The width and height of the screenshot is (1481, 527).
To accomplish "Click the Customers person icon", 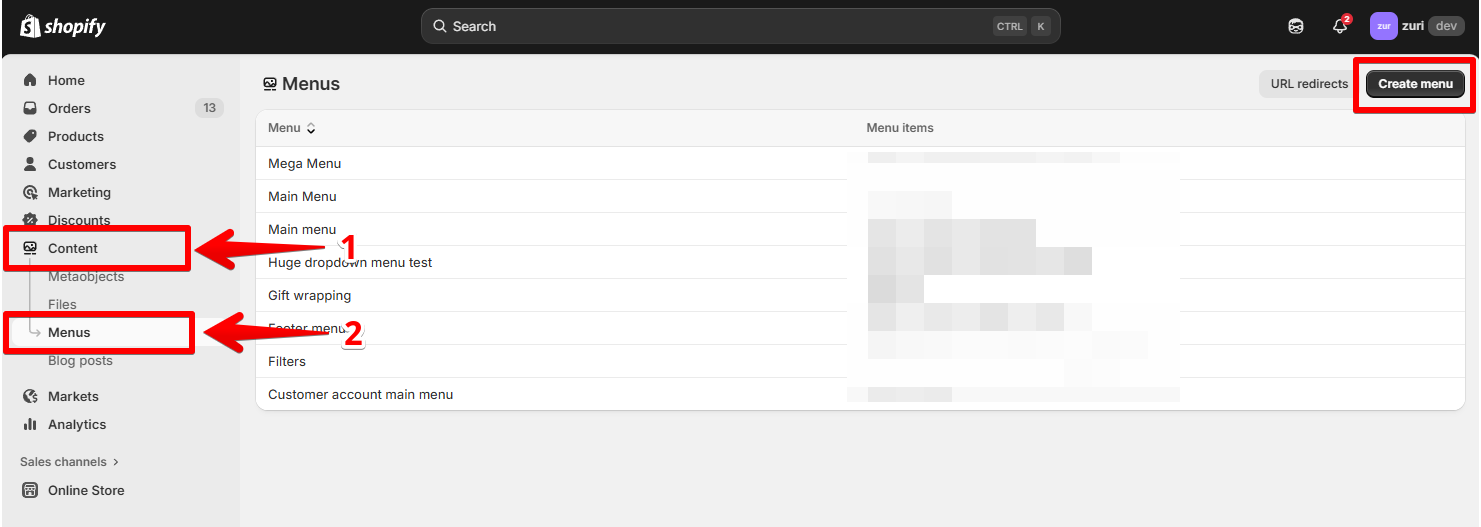I will 30,164.
